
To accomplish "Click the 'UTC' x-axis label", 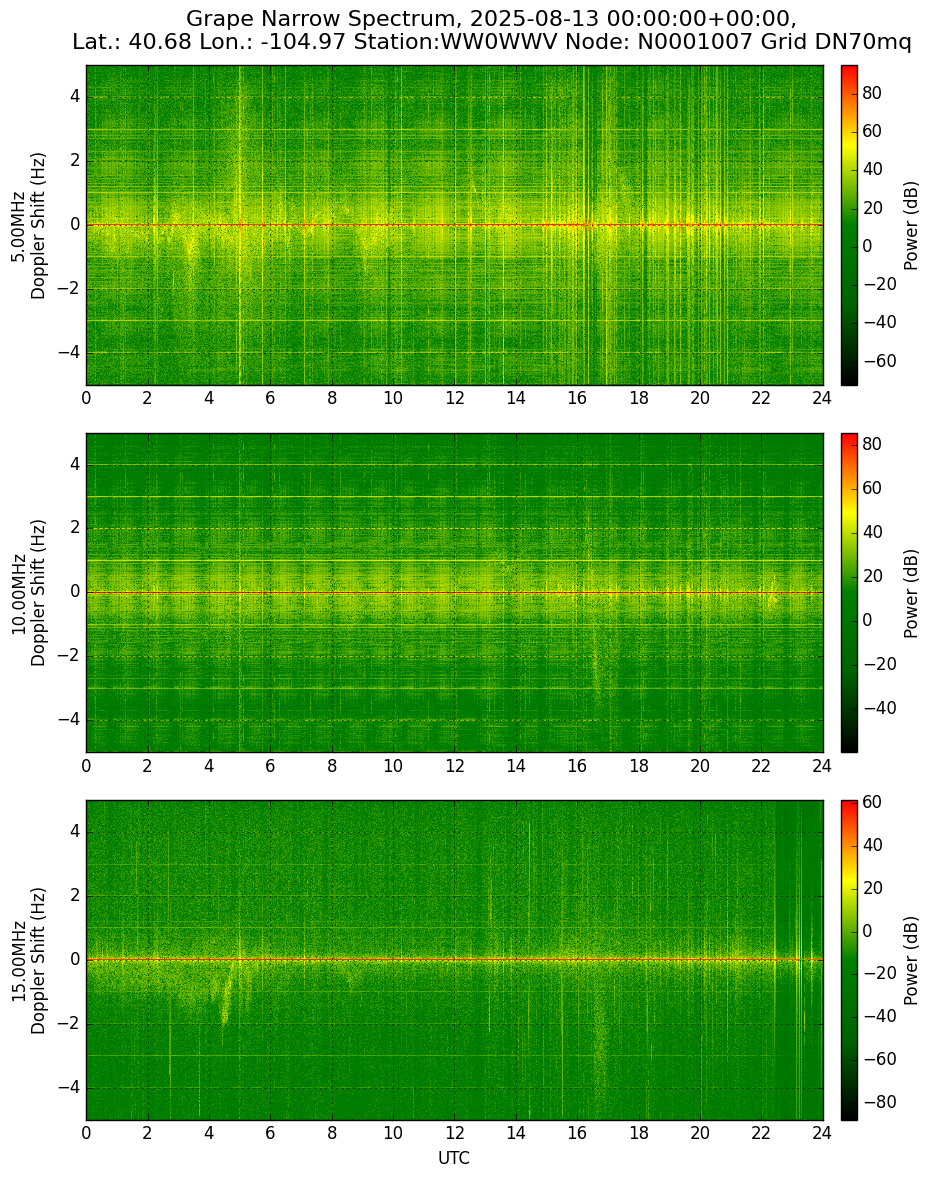I will (x=454, y=1158).
